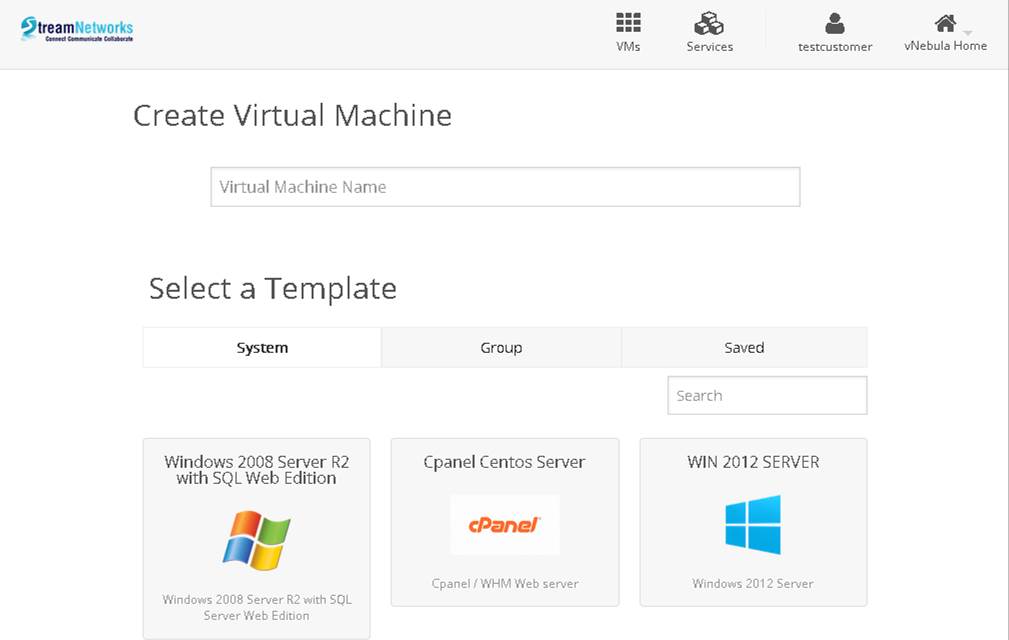Click the Virtual Machine Name input field
Screen dimensions: 1009x640
504,186
